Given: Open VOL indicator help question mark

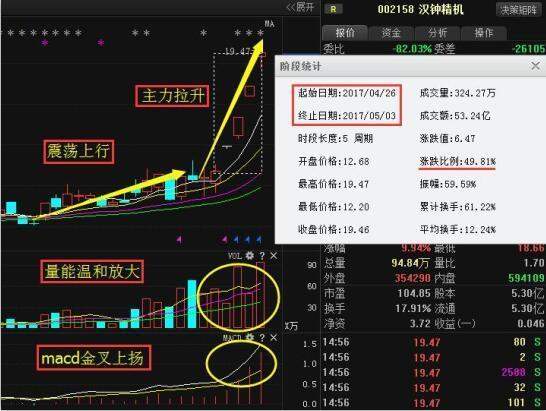Looking at the screenshot, I should pos(262,256).
